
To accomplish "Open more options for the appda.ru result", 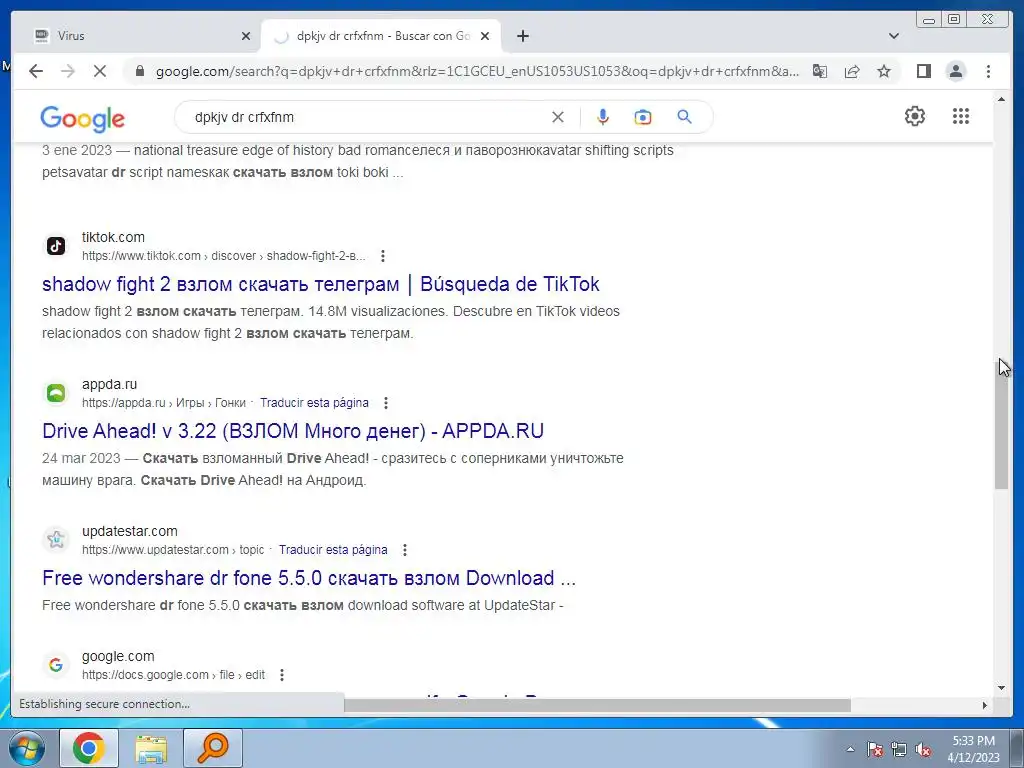I will (x=386, y=403).
